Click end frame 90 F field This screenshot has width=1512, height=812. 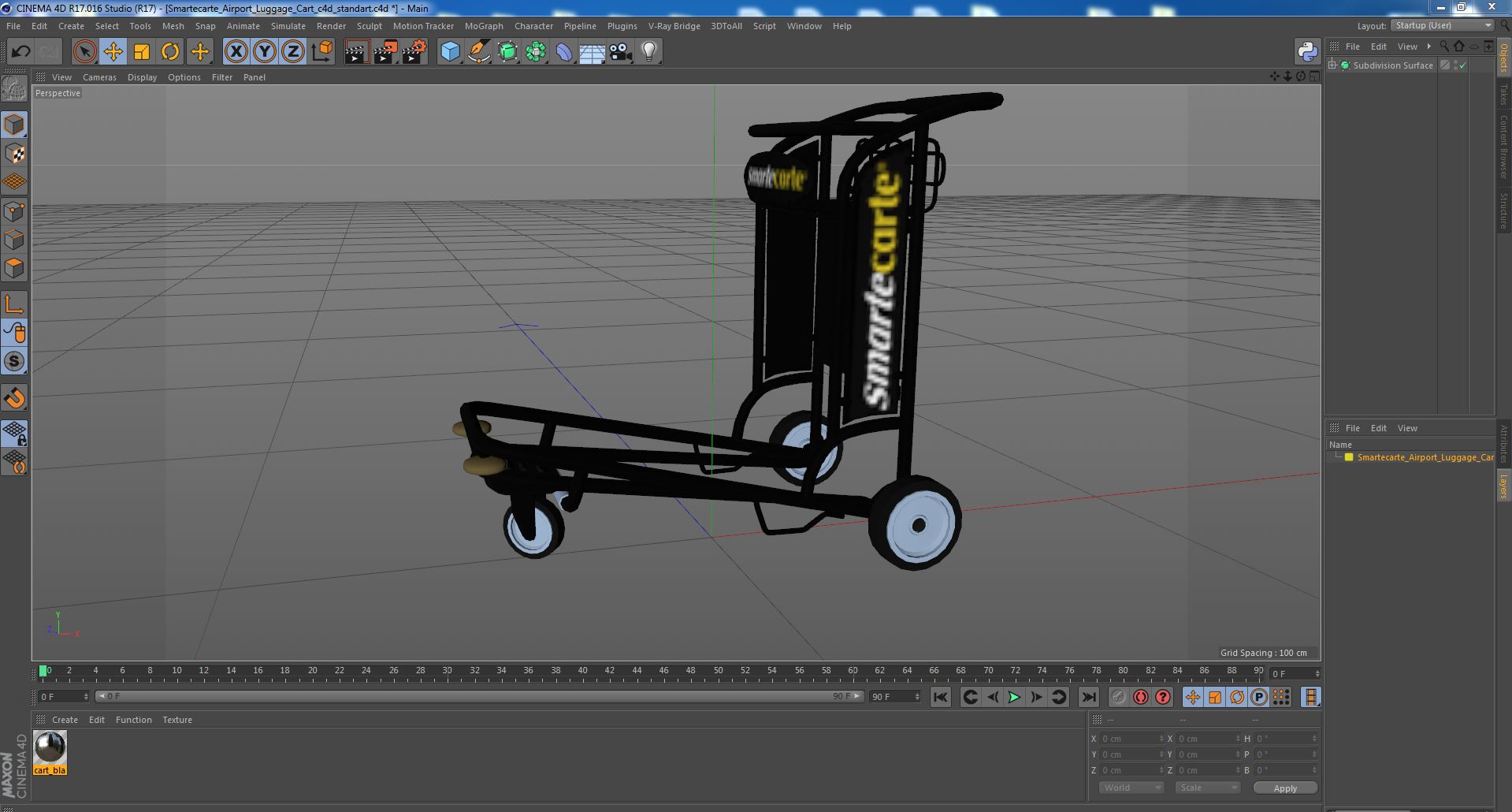click(895, 697)
